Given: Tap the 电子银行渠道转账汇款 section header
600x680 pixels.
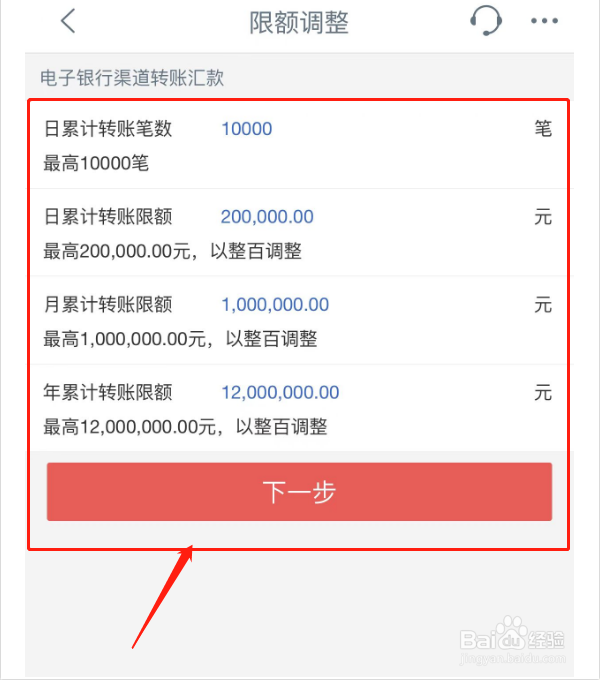Looking at the screenshot, I should [132, 78].
